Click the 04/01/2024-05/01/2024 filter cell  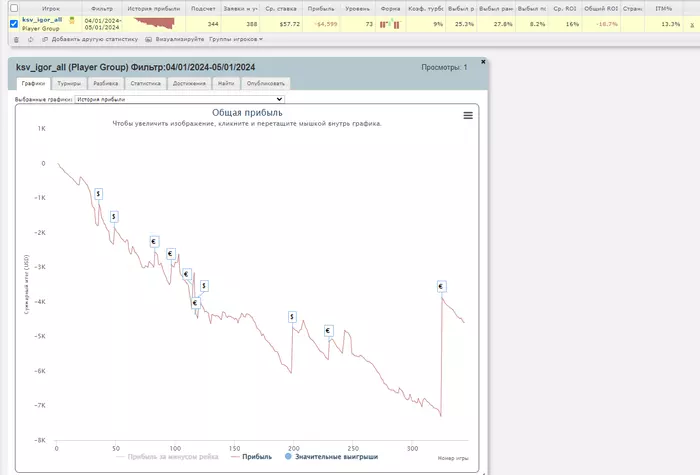pyautogui.click(x=102, y=24)
